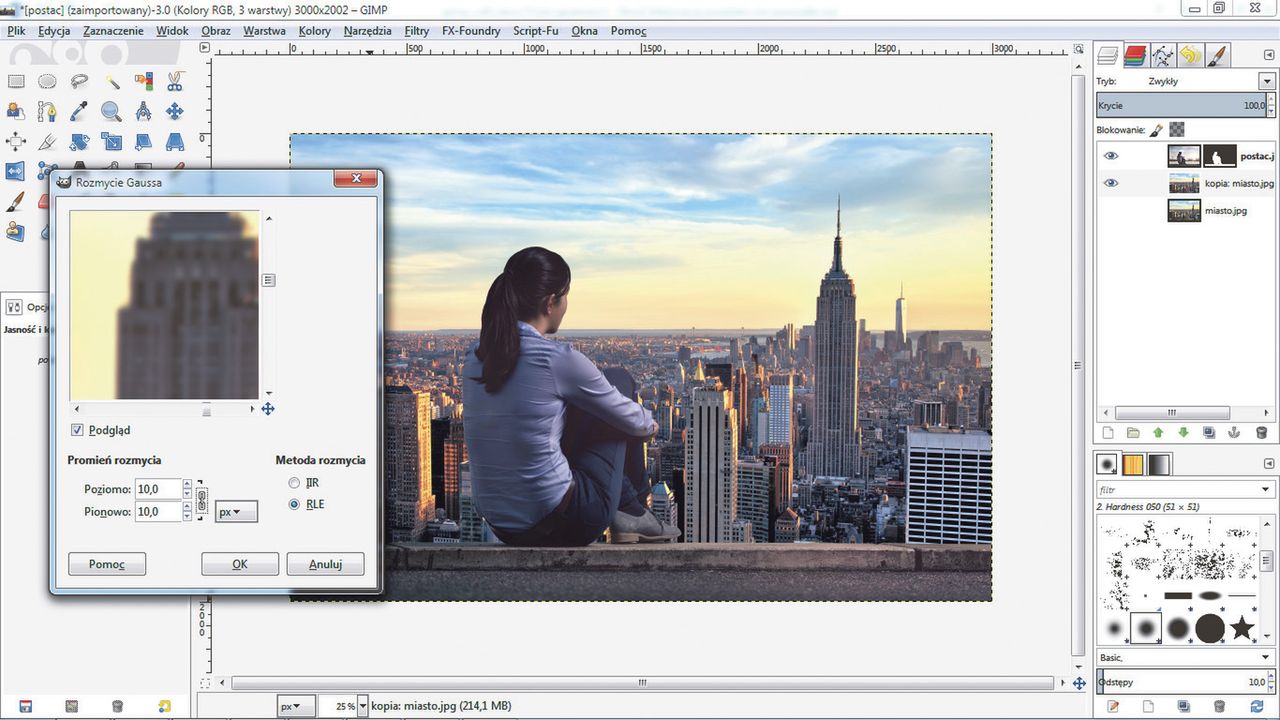This screenshot has width=1280, height=720.
Task: Select the Crop knife tool
Action: [x=47, y=141]
